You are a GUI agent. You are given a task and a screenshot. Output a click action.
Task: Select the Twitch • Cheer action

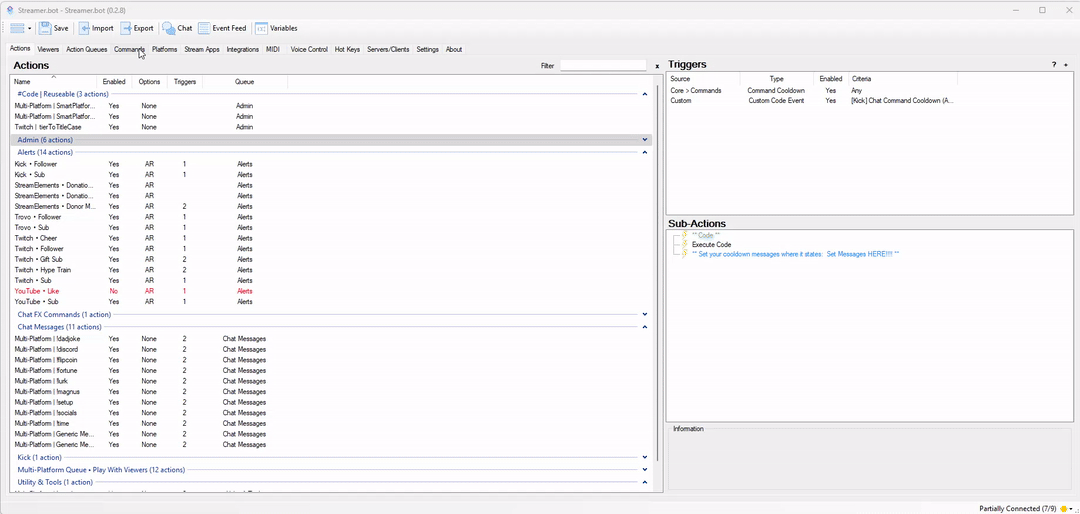point(36,238)
